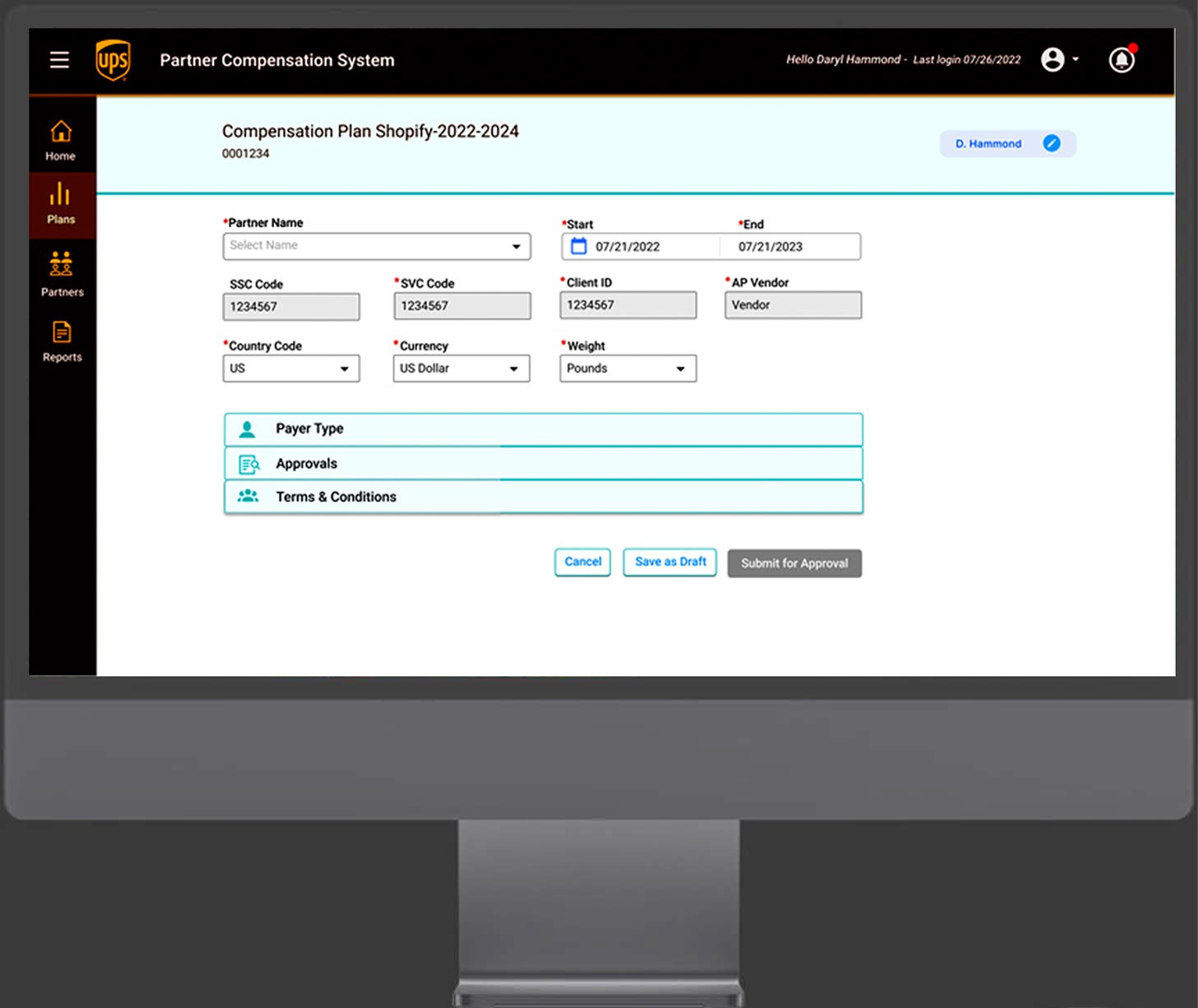Click the Client ID input field

(629, 305)
